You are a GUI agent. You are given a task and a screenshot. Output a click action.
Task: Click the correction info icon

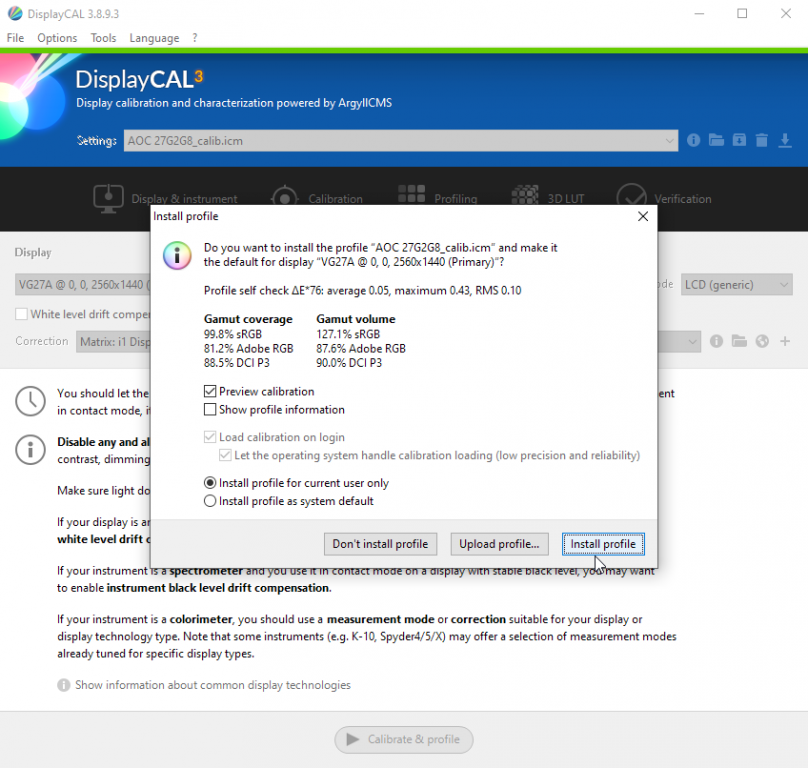(x=716, y=341)
